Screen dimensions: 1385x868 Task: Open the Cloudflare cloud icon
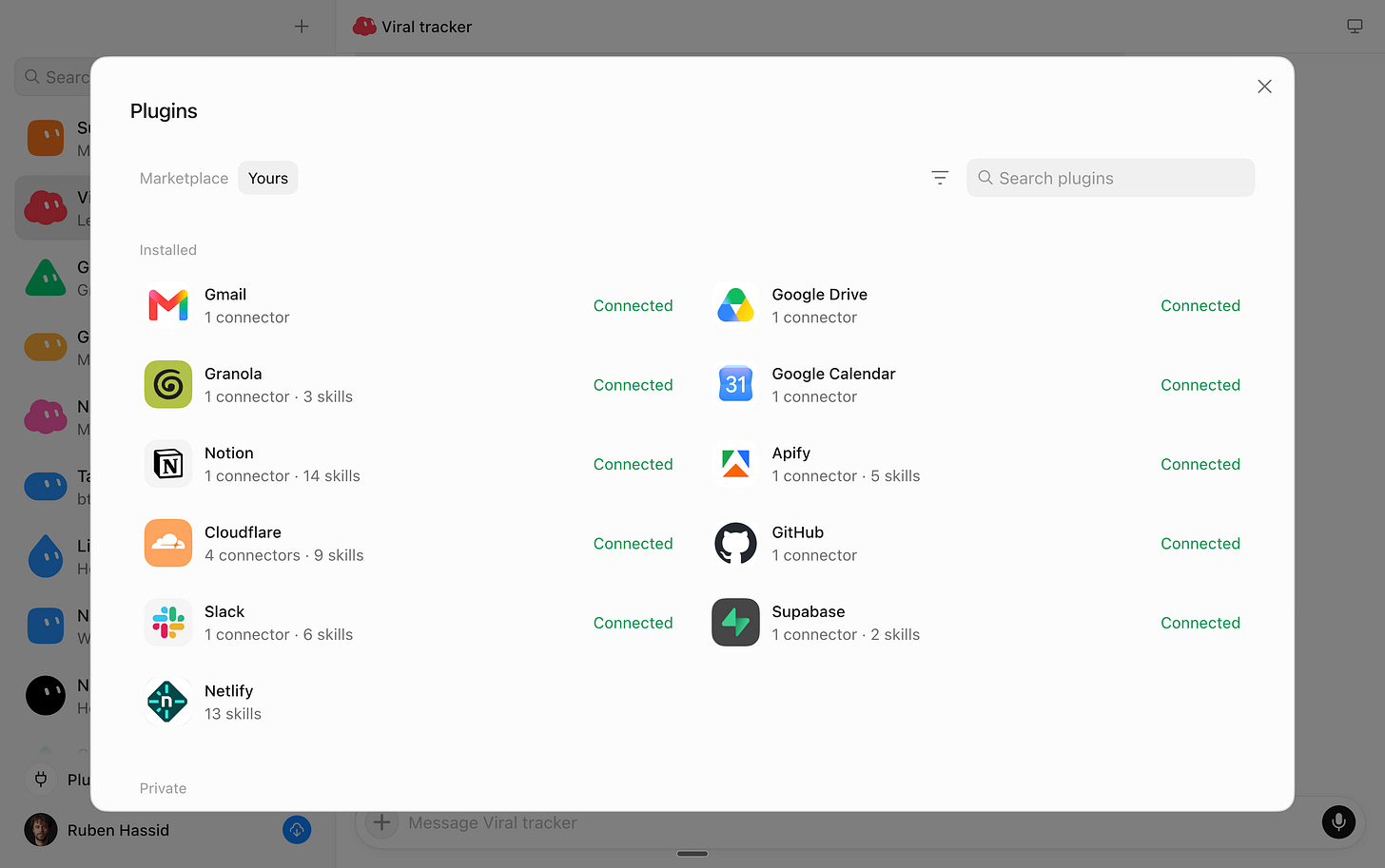coord(168,543)
